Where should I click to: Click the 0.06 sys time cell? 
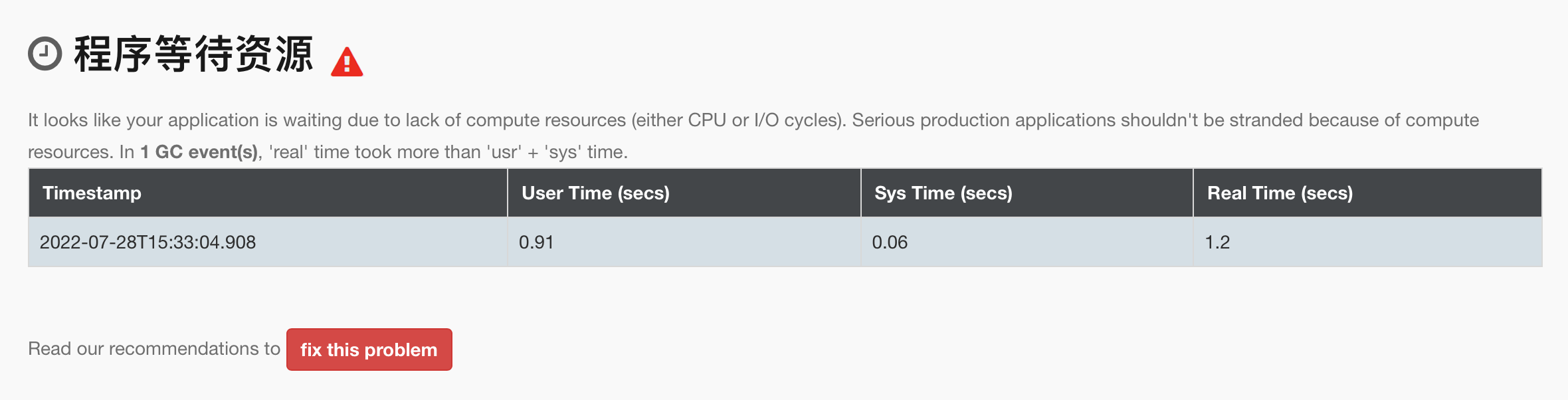[x=1027, y=242]
